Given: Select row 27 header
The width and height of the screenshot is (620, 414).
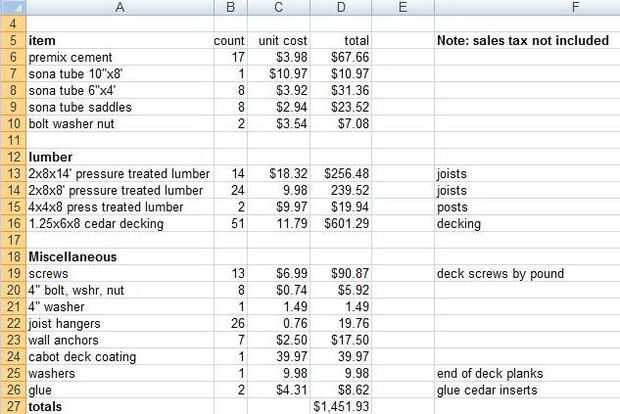Looking at the screenshot, I should click(12, 407).
